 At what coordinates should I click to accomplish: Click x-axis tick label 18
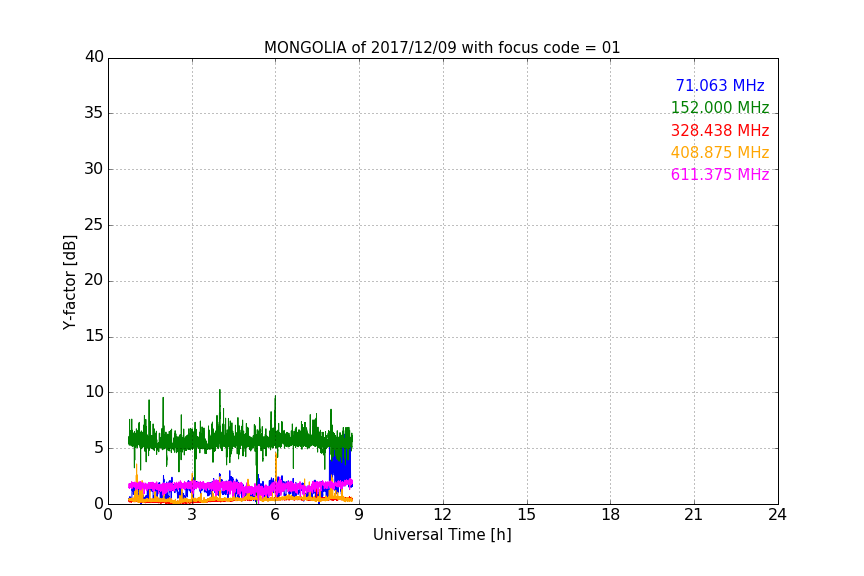(611, 515)
